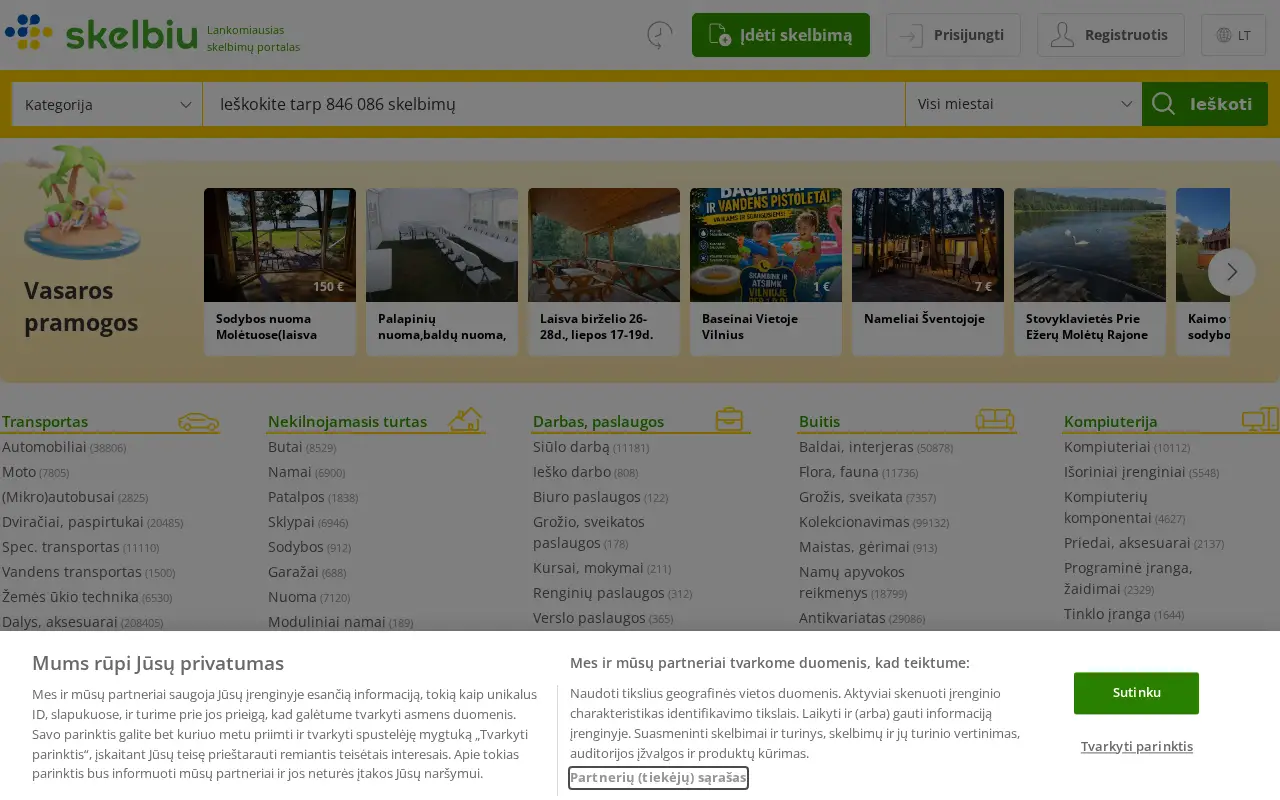Go to Butai subcategory
1280x800 pixels.
tap(285, 447)
